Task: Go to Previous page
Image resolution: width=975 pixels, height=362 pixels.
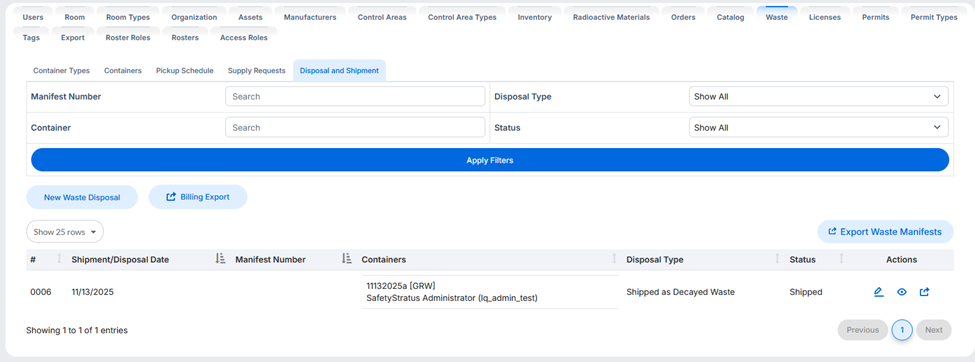Action: point(862,330)
